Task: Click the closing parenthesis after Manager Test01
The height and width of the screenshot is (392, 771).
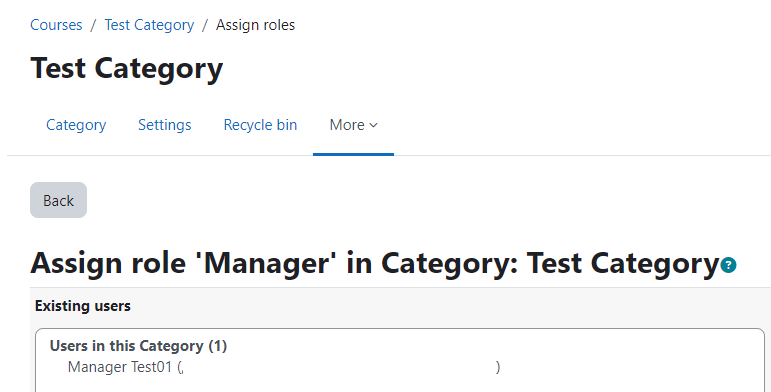Action: coord(498,367)
